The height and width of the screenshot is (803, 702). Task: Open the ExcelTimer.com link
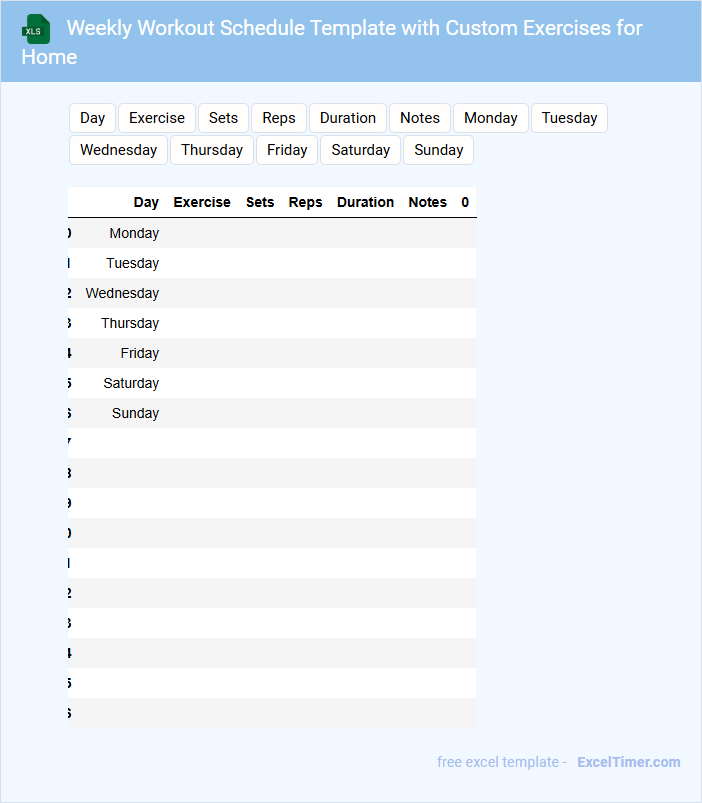click(x=629, y=762)
